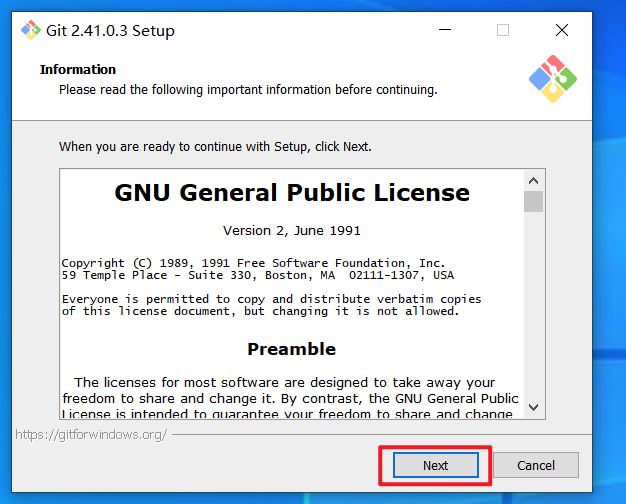This screenshot has width=626, height=504.
Task: Click the Git icon in the title bar
Action: click(31, 30)
